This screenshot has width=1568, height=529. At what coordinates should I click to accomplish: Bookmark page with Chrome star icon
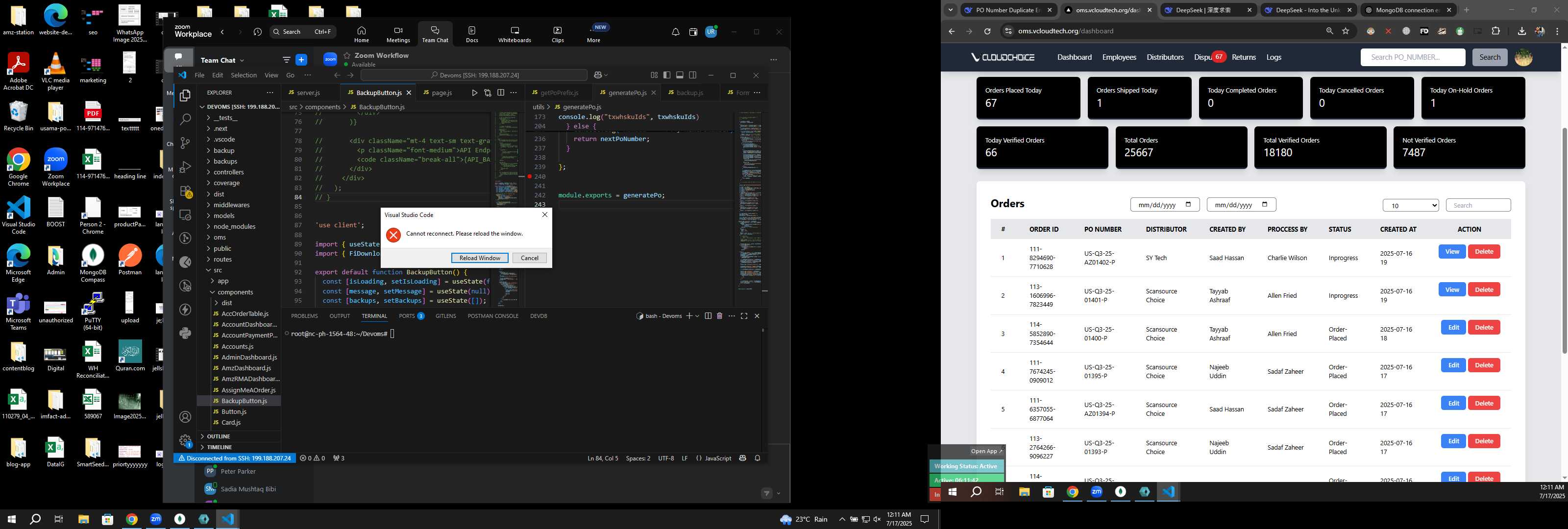point(1346,31)
